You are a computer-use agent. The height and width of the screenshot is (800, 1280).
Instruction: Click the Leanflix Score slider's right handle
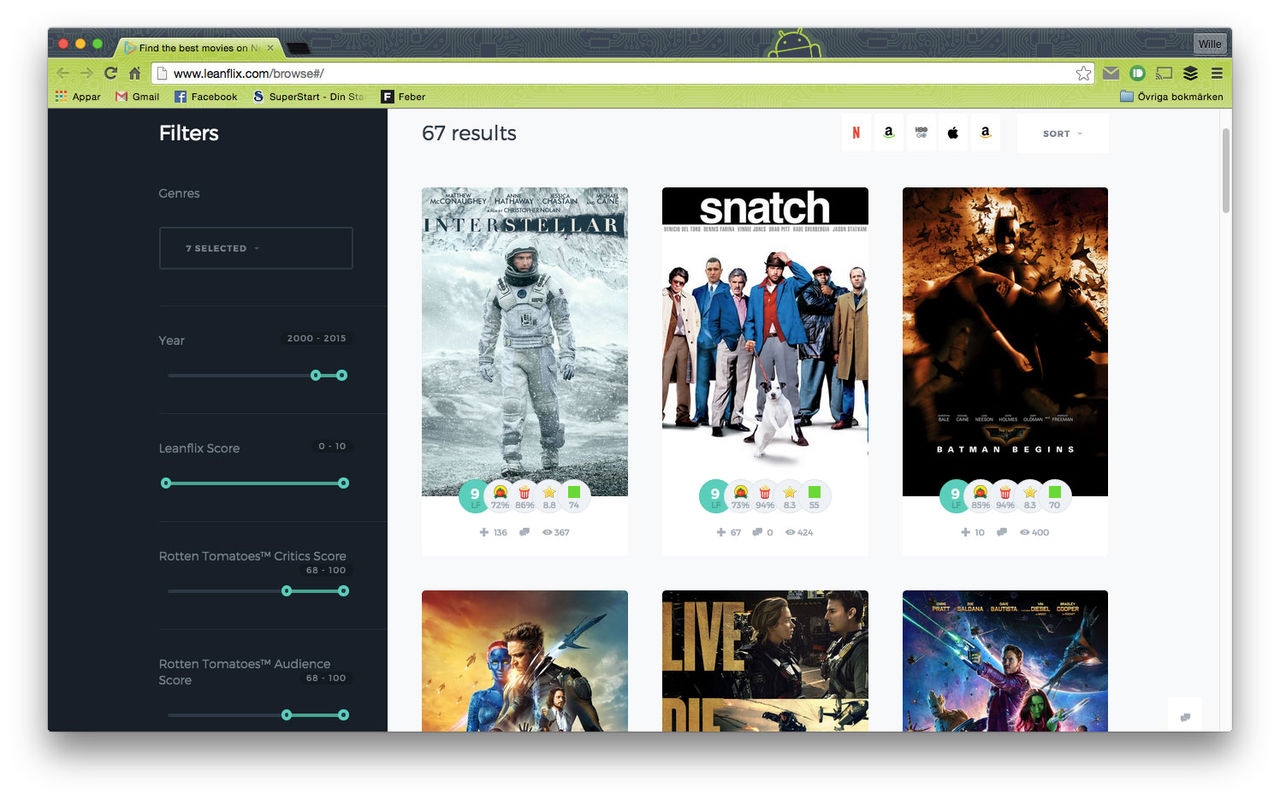pyautogui.click(x=343, y=483)
